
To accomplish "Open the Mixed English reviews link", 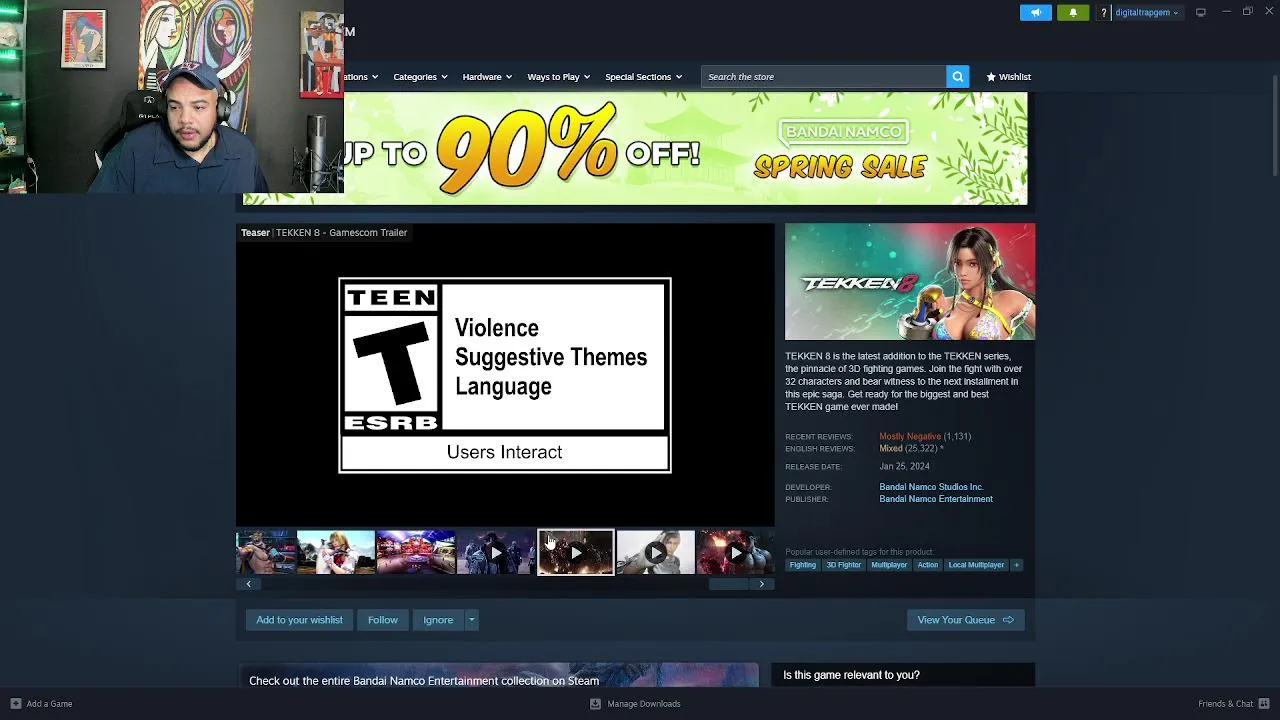I will coord(891,449).
